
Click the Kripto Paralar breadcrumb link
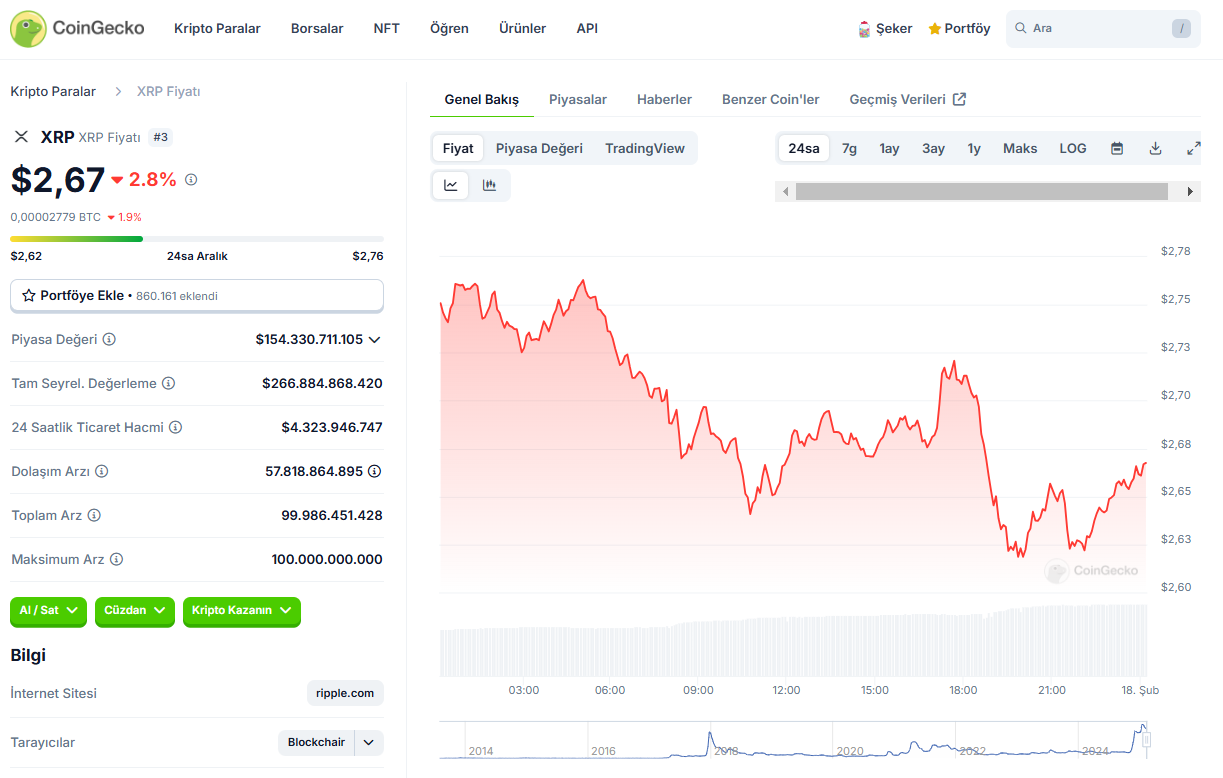click(x=53, y=92)
